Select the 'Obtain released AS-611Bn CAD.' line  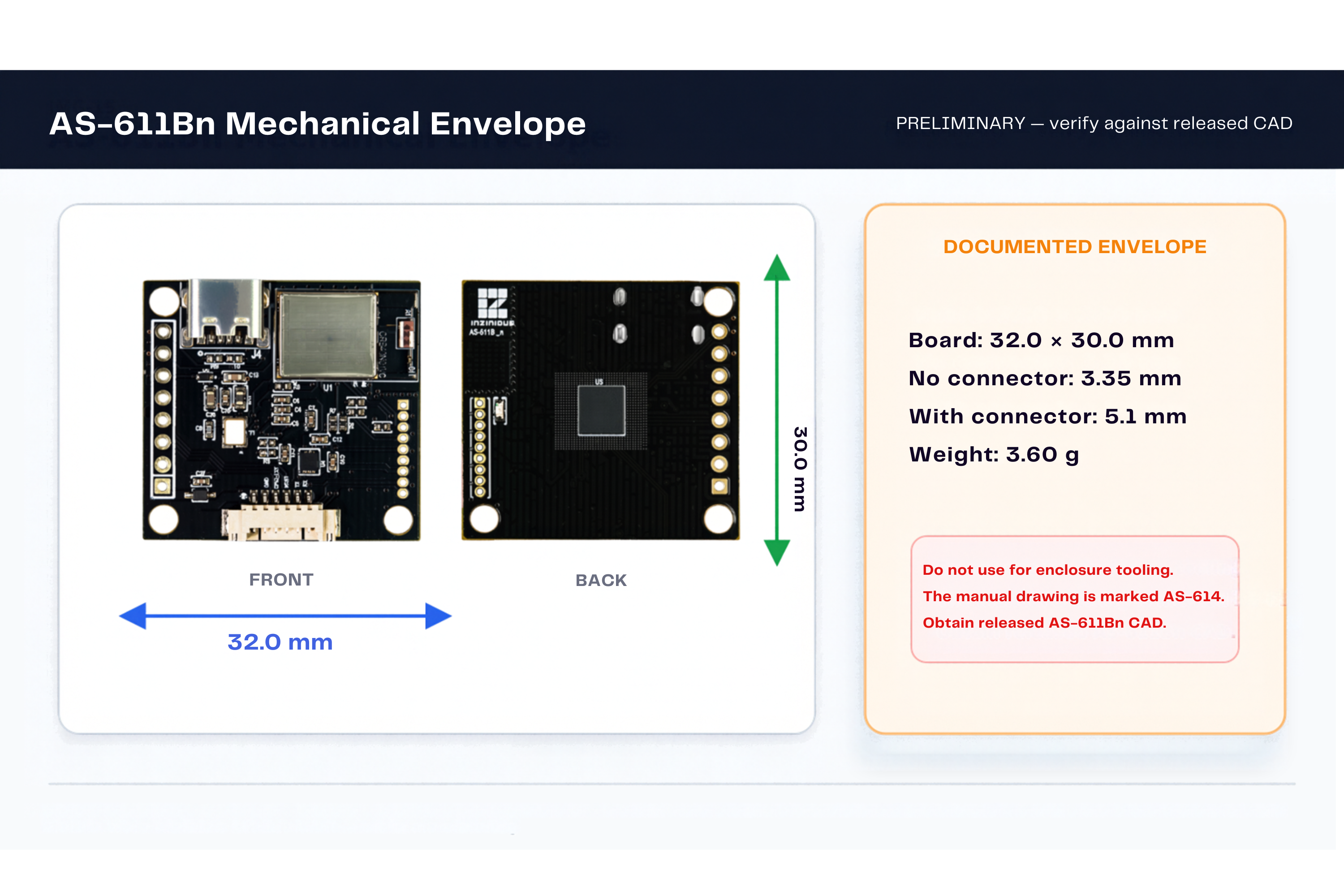1045,623
